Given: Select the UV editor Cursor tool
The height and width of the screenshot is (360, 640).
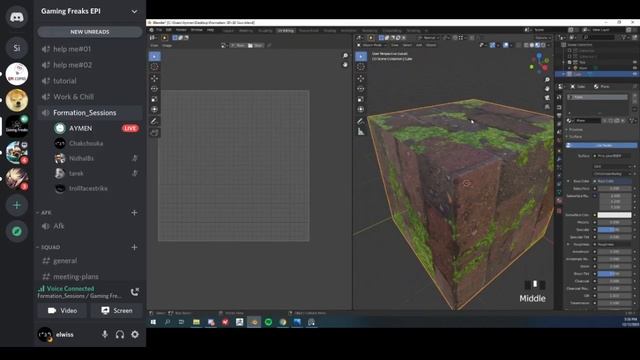Looking at the screenshot, I should click(154, 67).
